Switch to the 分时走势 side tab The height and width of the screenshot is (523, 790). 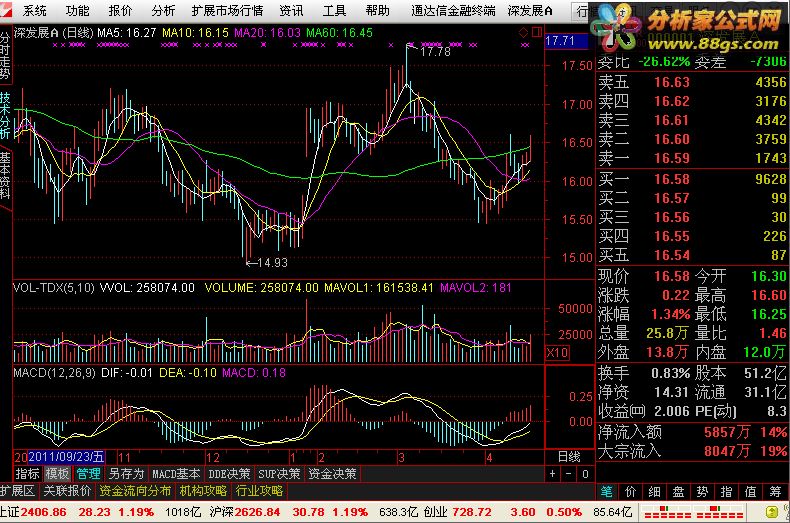click(5, 55)
